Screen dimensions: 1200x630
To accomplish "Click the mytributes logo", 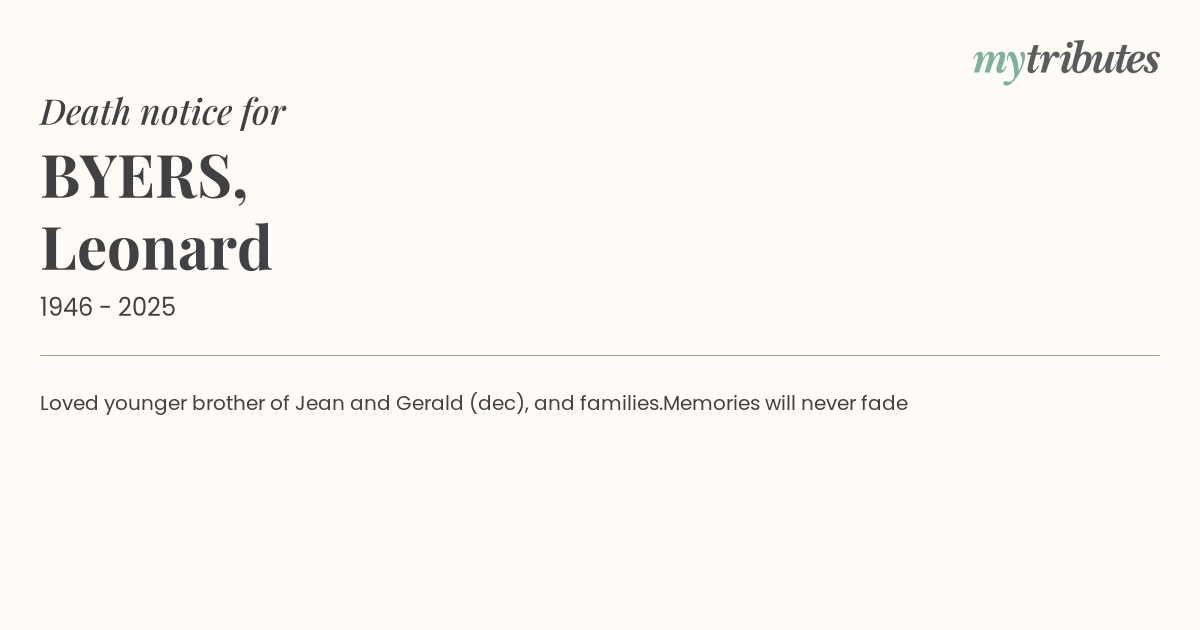I will click(x=1066, y=60).
